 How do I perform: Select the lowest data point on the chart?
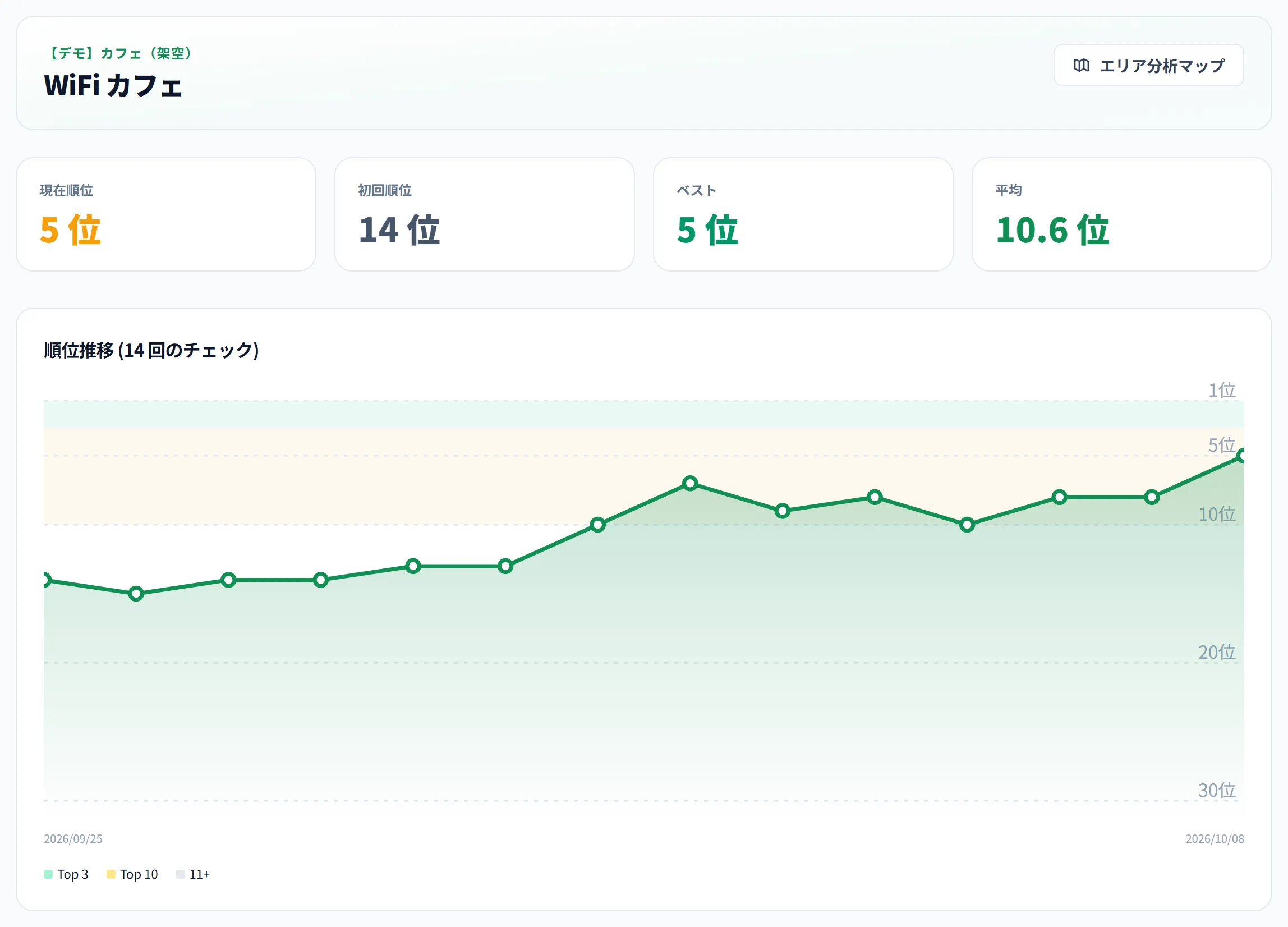pyautogui.click(x=136, y=594)
